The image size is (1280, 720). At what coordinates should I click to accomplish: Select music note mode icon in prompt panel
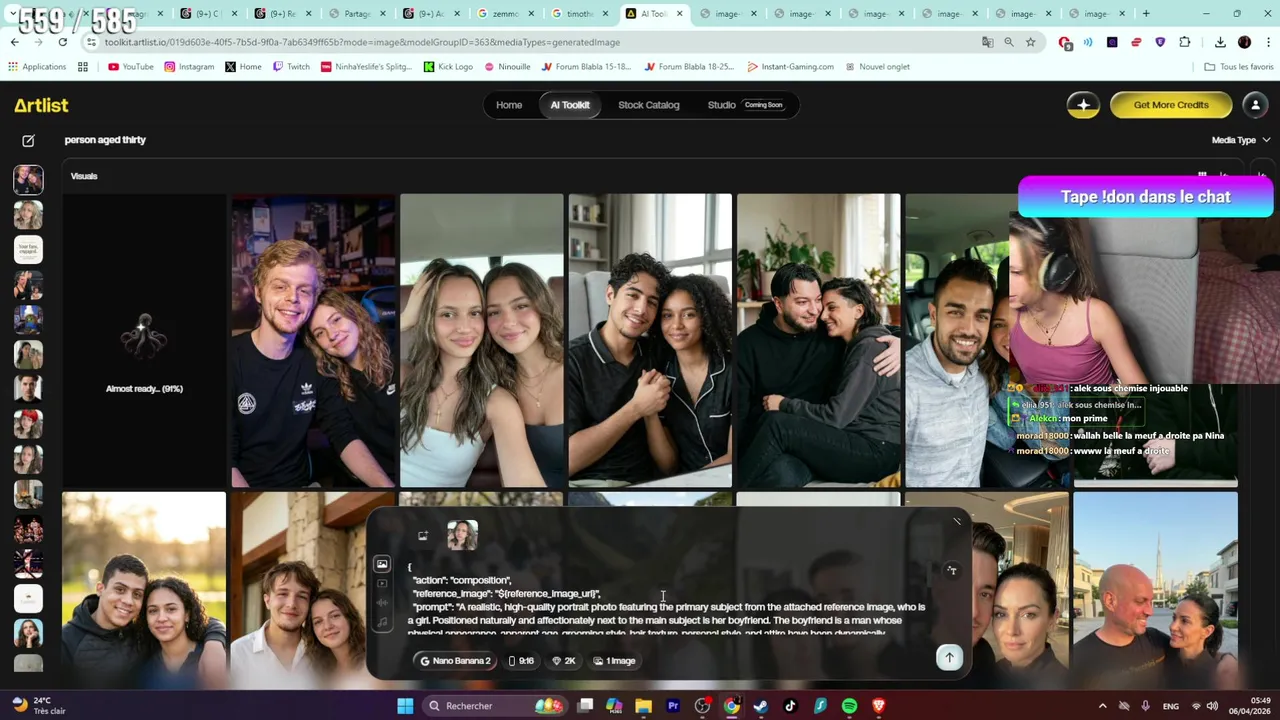pos(382,622)
